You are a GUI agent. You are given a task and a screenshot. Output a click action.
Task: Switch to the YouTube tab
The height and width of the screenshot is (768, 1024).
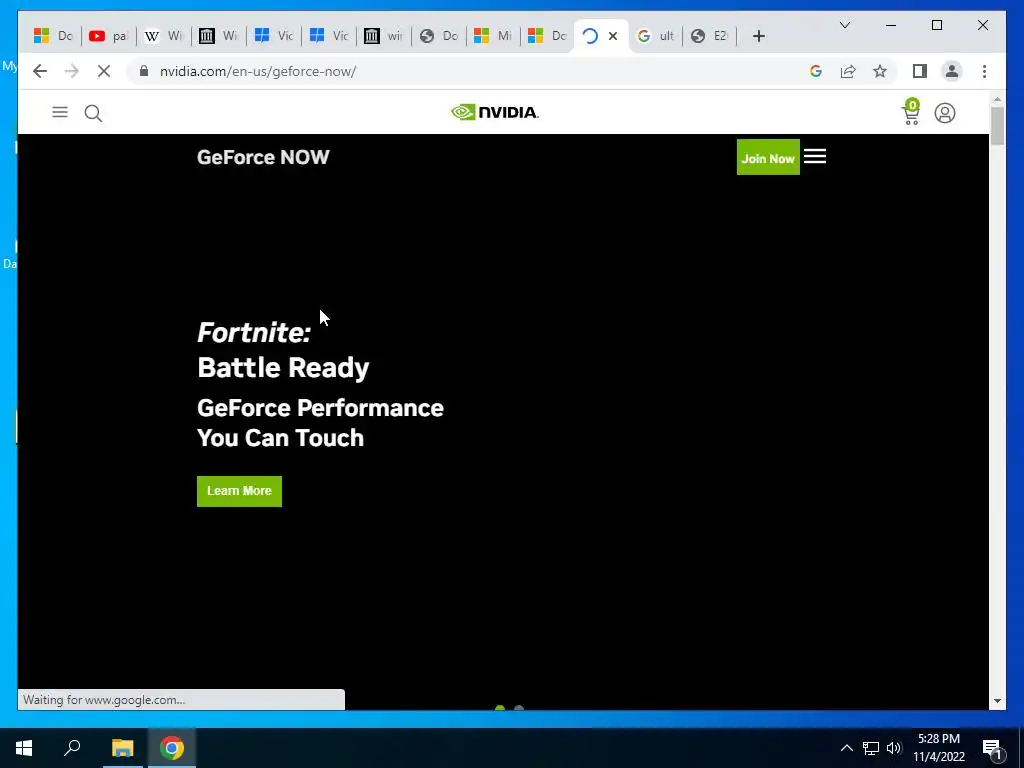coord(108,36)
